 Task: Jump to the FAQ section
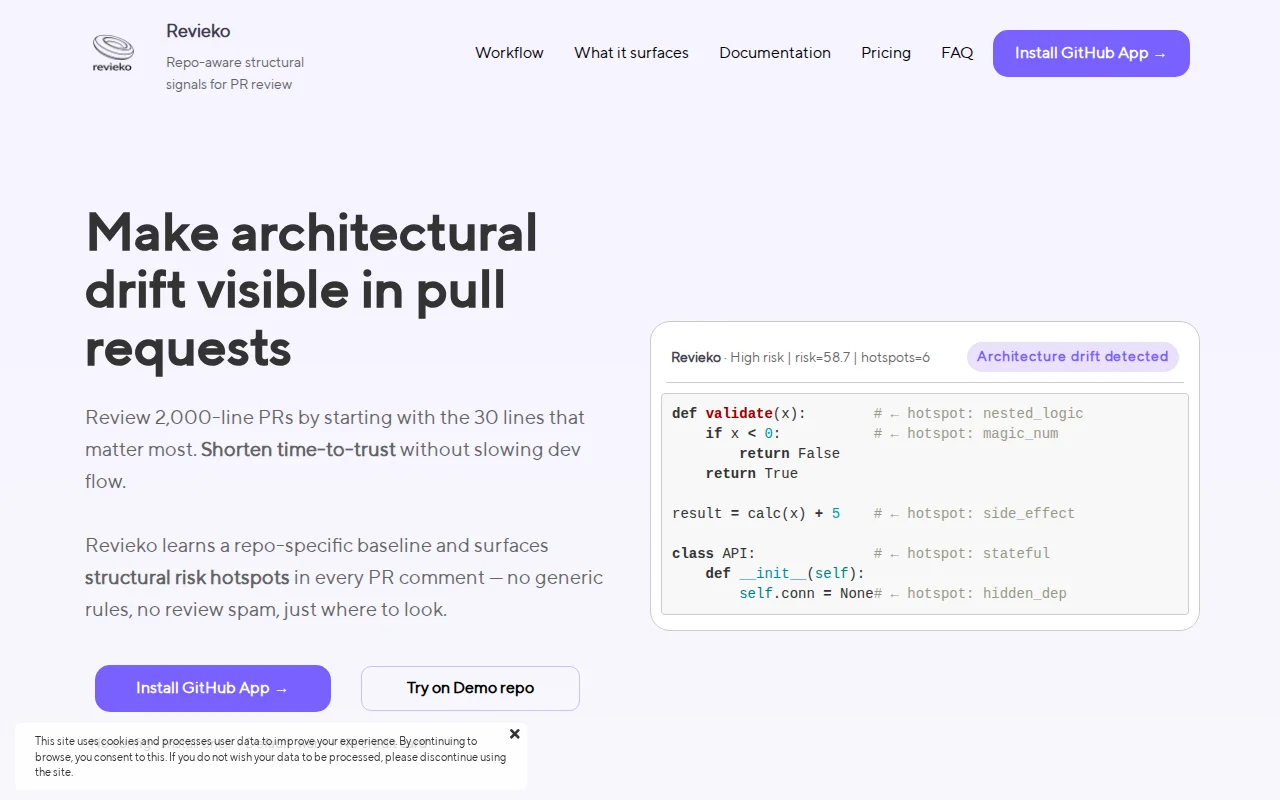point(957,53)
